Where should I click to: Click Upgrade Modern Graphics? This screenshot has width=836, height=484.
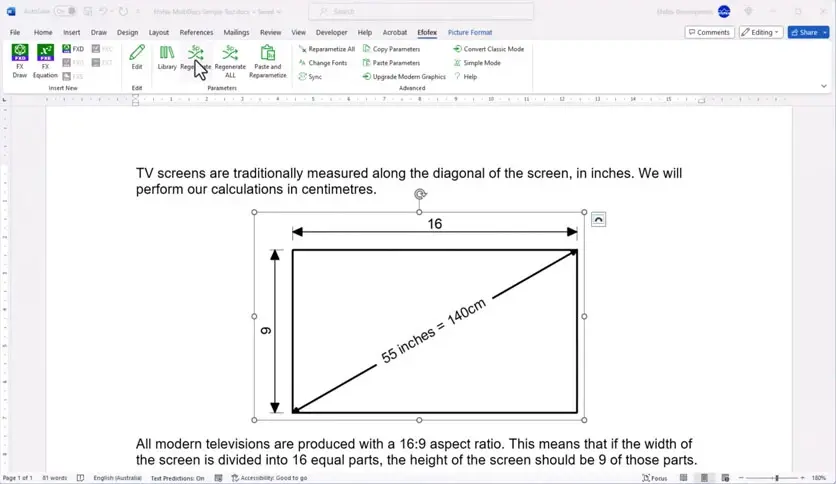pos(404,77)
